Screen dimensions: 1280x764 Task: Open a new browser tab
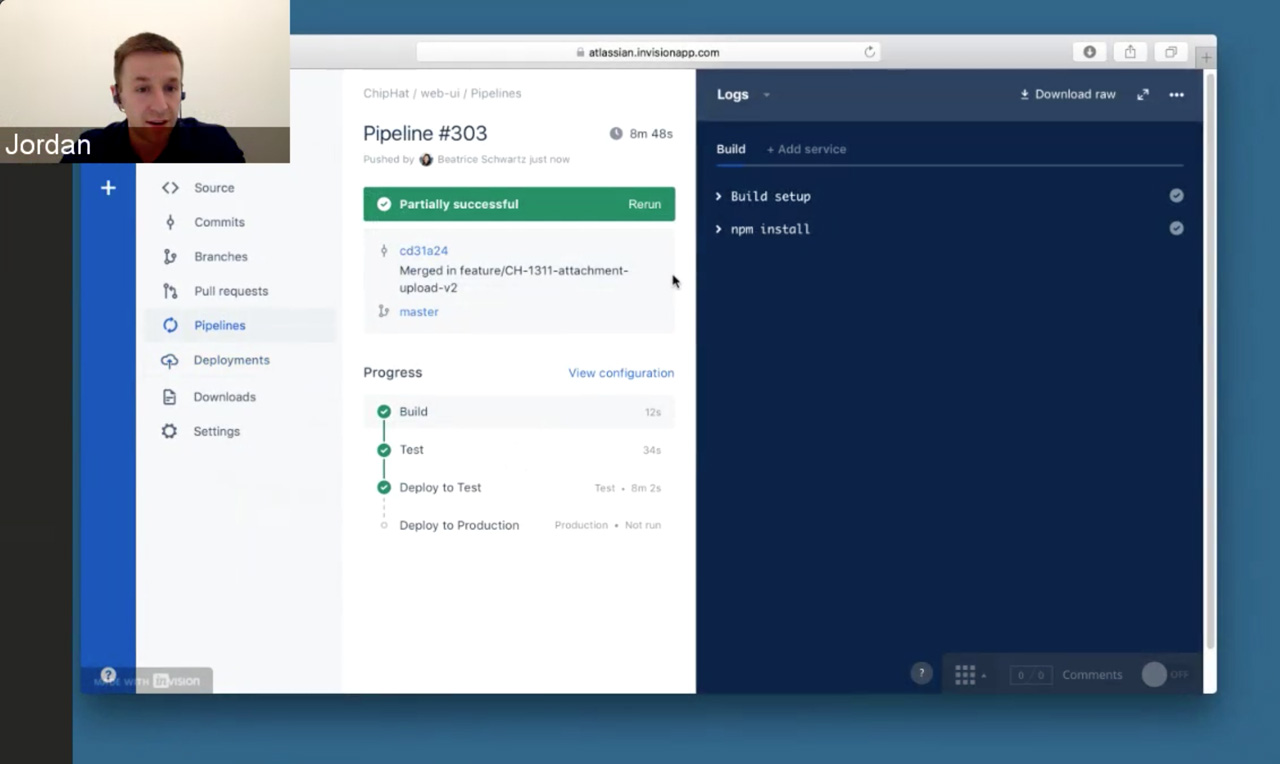1206,57
